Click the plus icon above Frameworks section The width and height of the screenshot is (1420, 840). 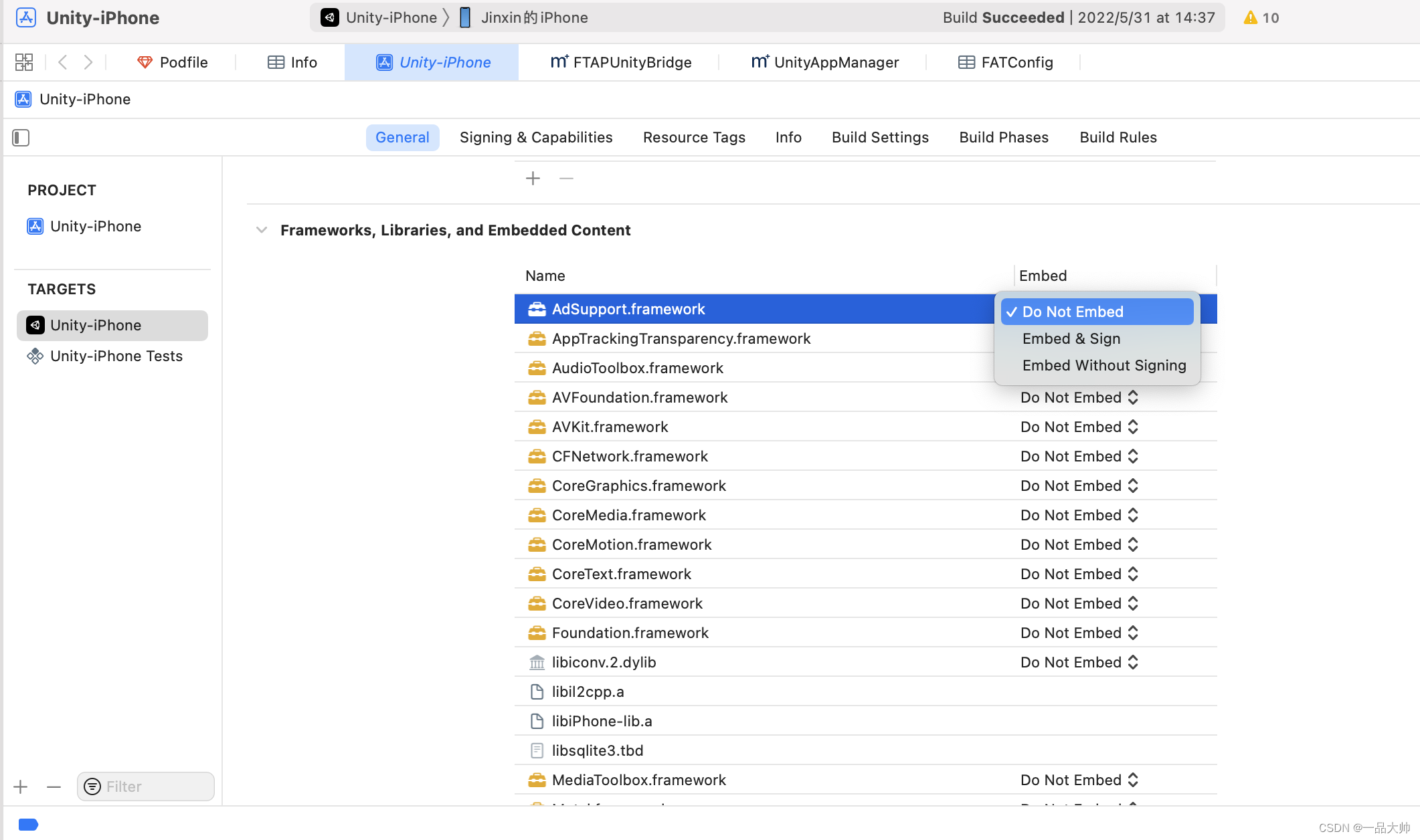point(533,179)
